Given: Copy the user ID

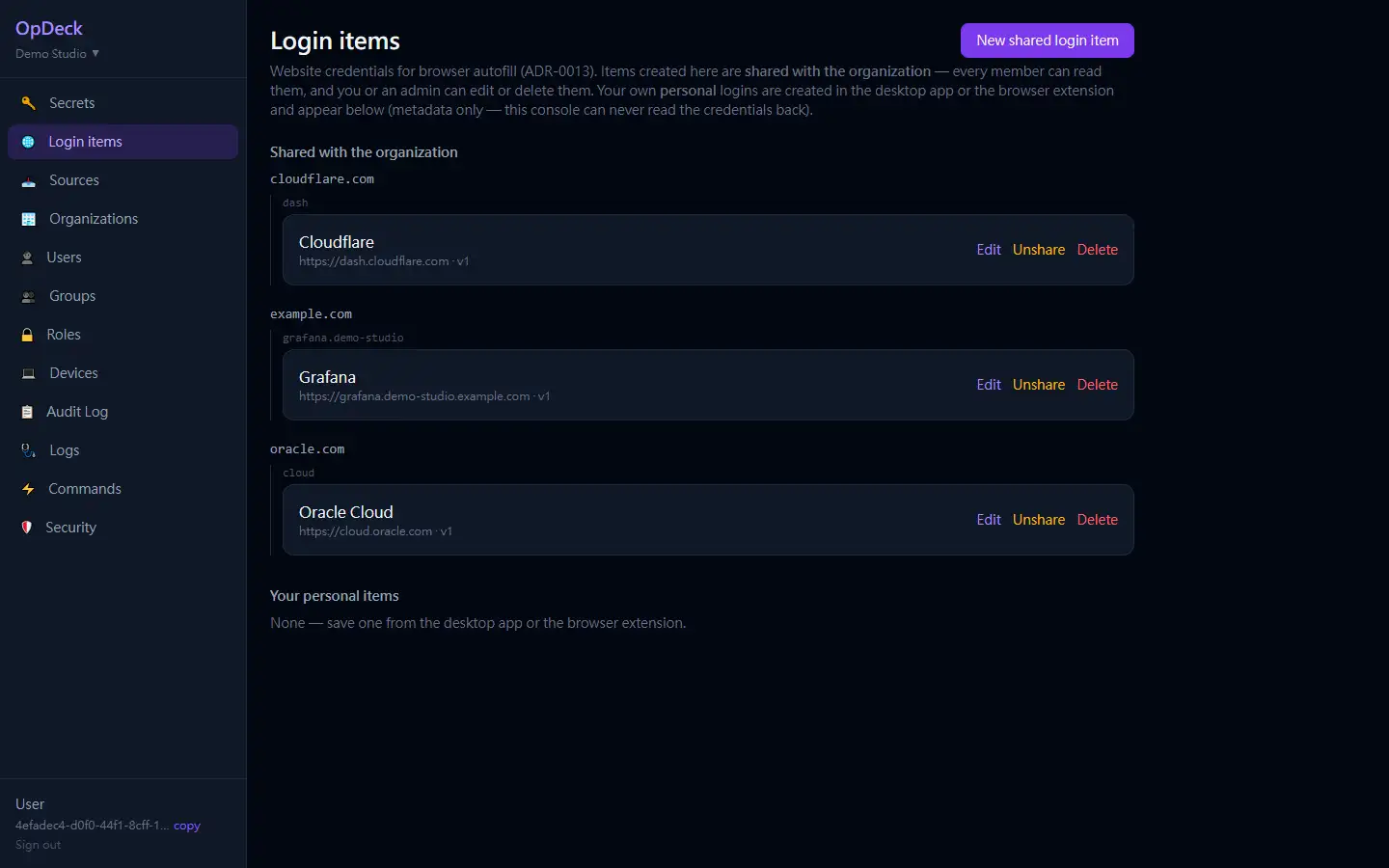Looking at the screenshot, I should click(x=187, y=826).
